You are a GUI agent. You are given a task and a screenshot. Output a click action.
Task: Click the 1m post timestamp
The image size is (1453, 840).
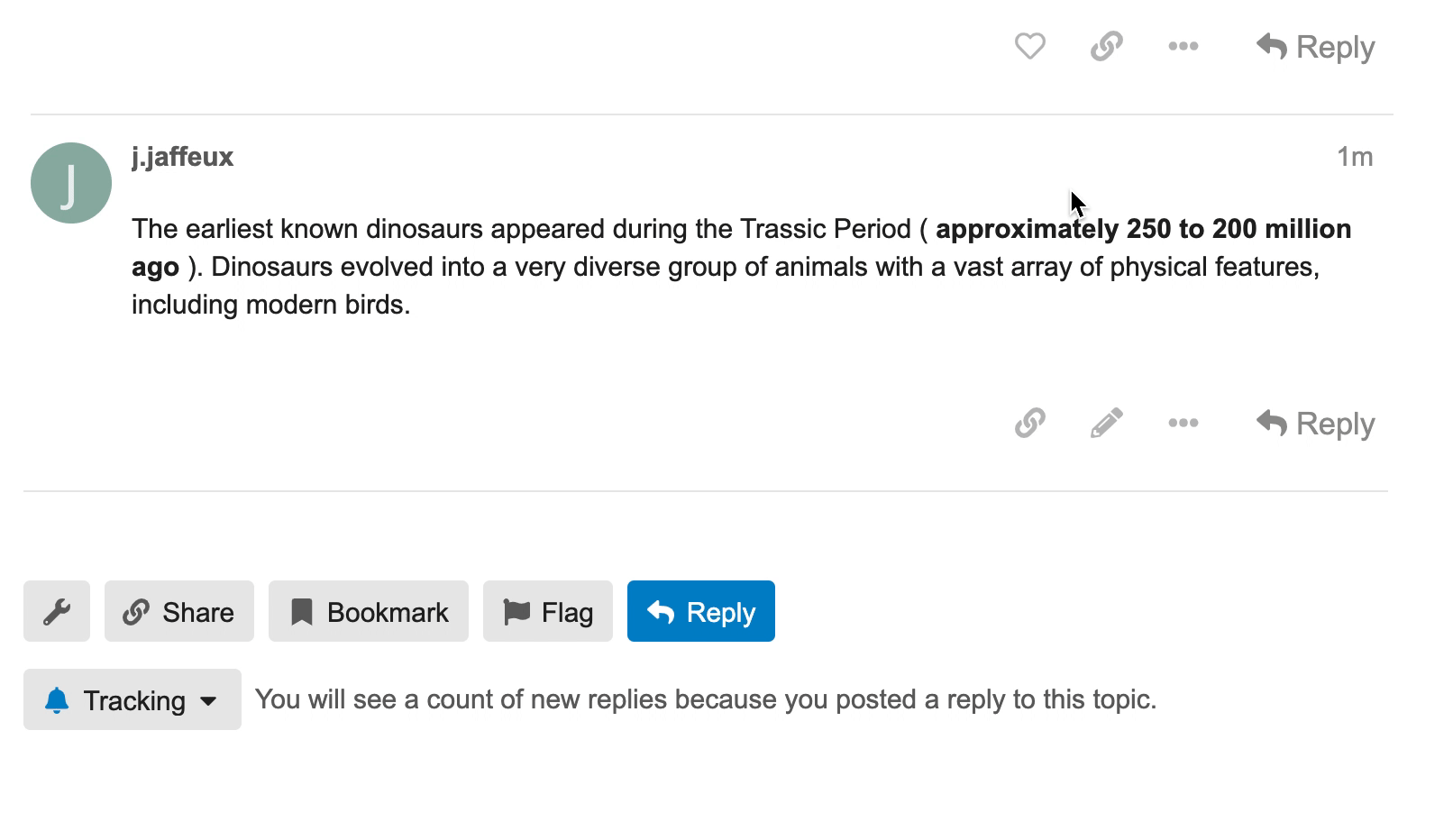1354,157
